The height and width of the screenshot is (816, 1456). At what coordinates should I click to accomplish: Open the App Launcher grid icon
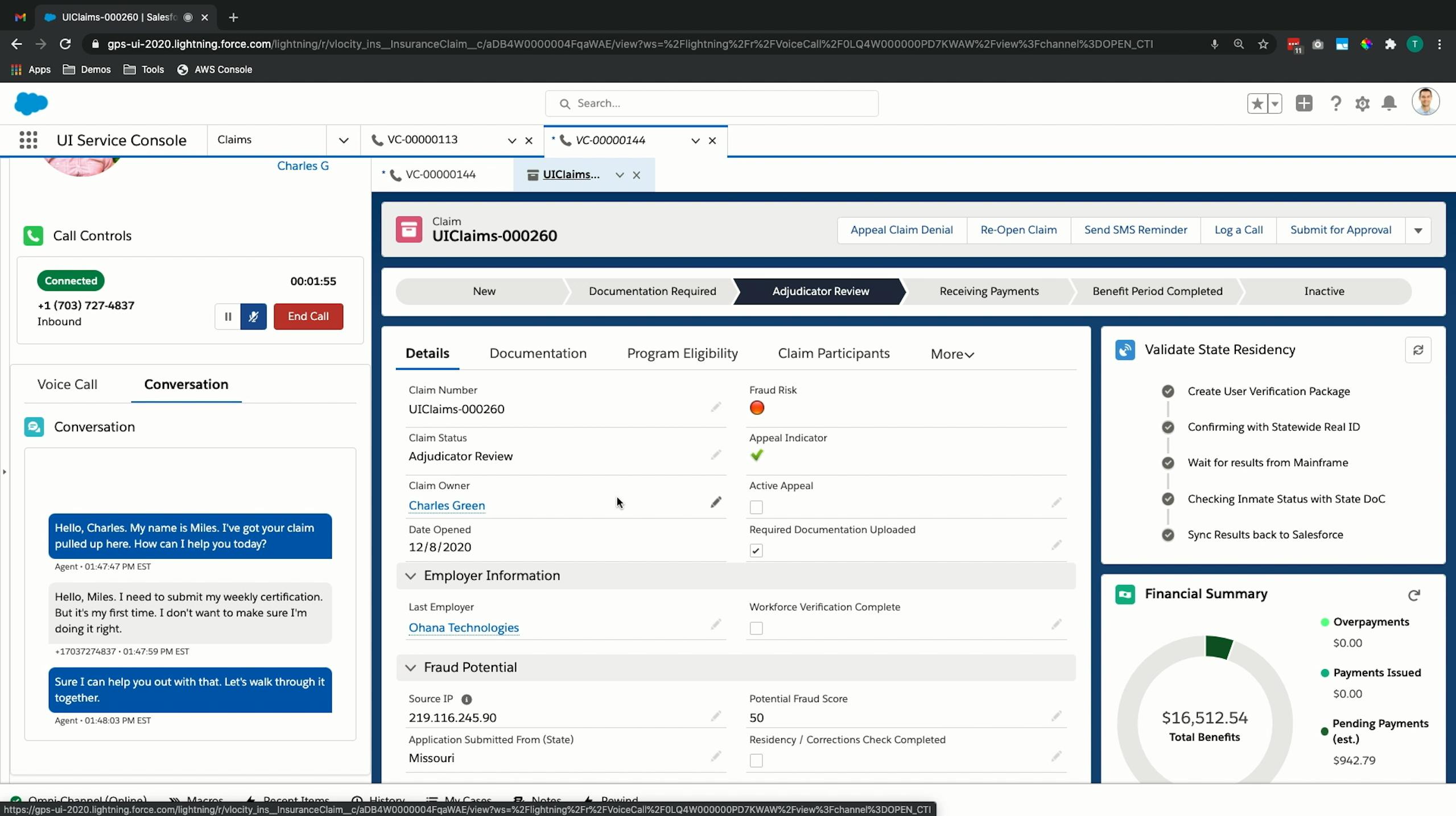click(x=28, y=140)
